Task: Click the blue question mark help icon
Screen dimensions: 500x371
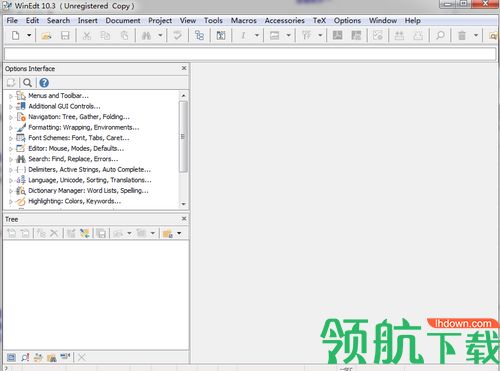Action: pos(44,82)
